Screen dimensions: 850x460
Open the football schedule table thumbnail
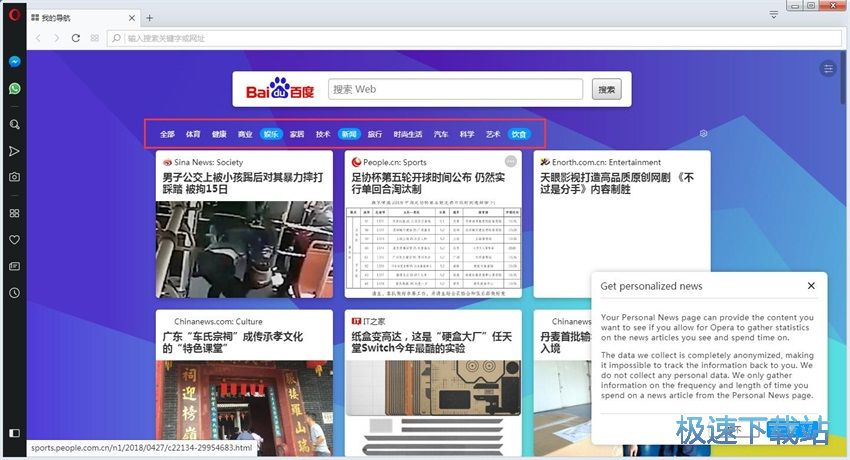[x=433, y=250]
